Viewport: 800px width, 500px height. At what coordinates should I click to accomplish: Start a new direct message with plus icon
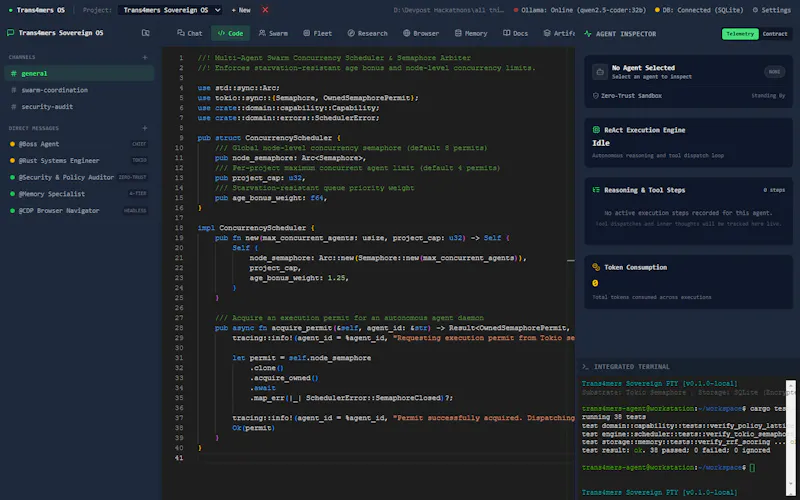pyautogui.click(x=145, y=128)
